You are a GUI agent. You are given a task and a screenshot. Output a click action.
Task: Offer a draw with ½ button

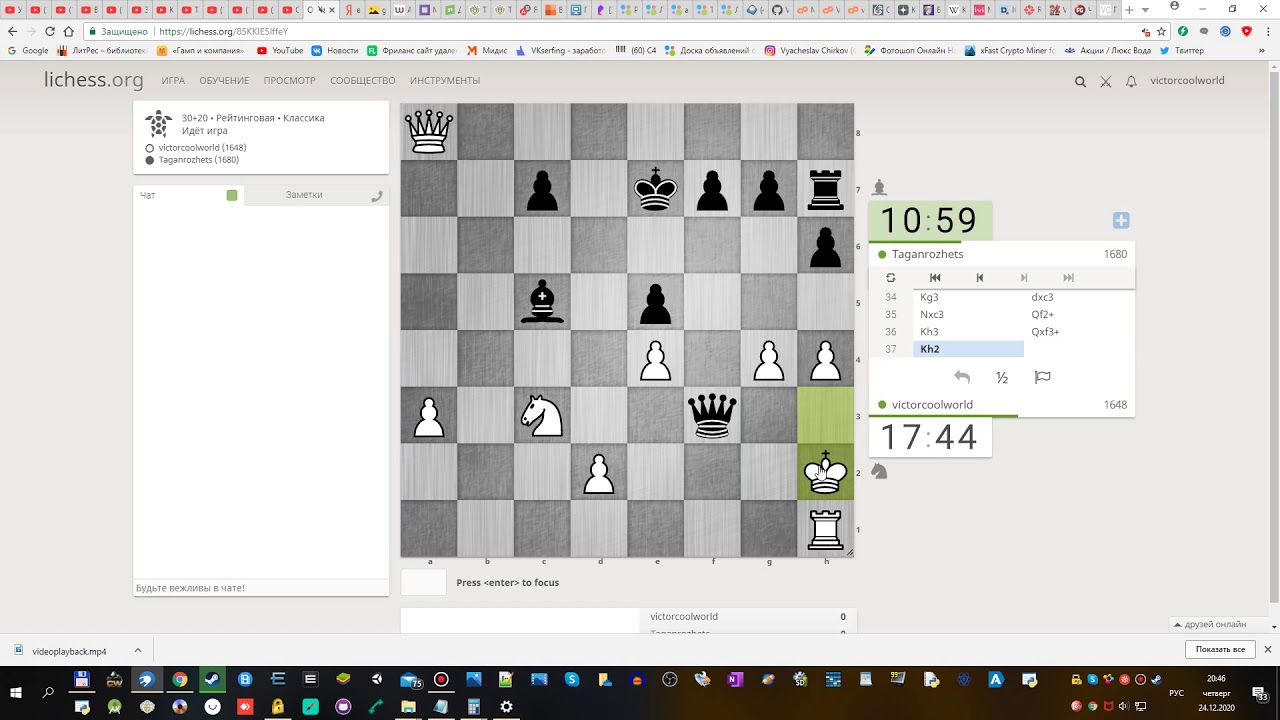pos(1002,377)
